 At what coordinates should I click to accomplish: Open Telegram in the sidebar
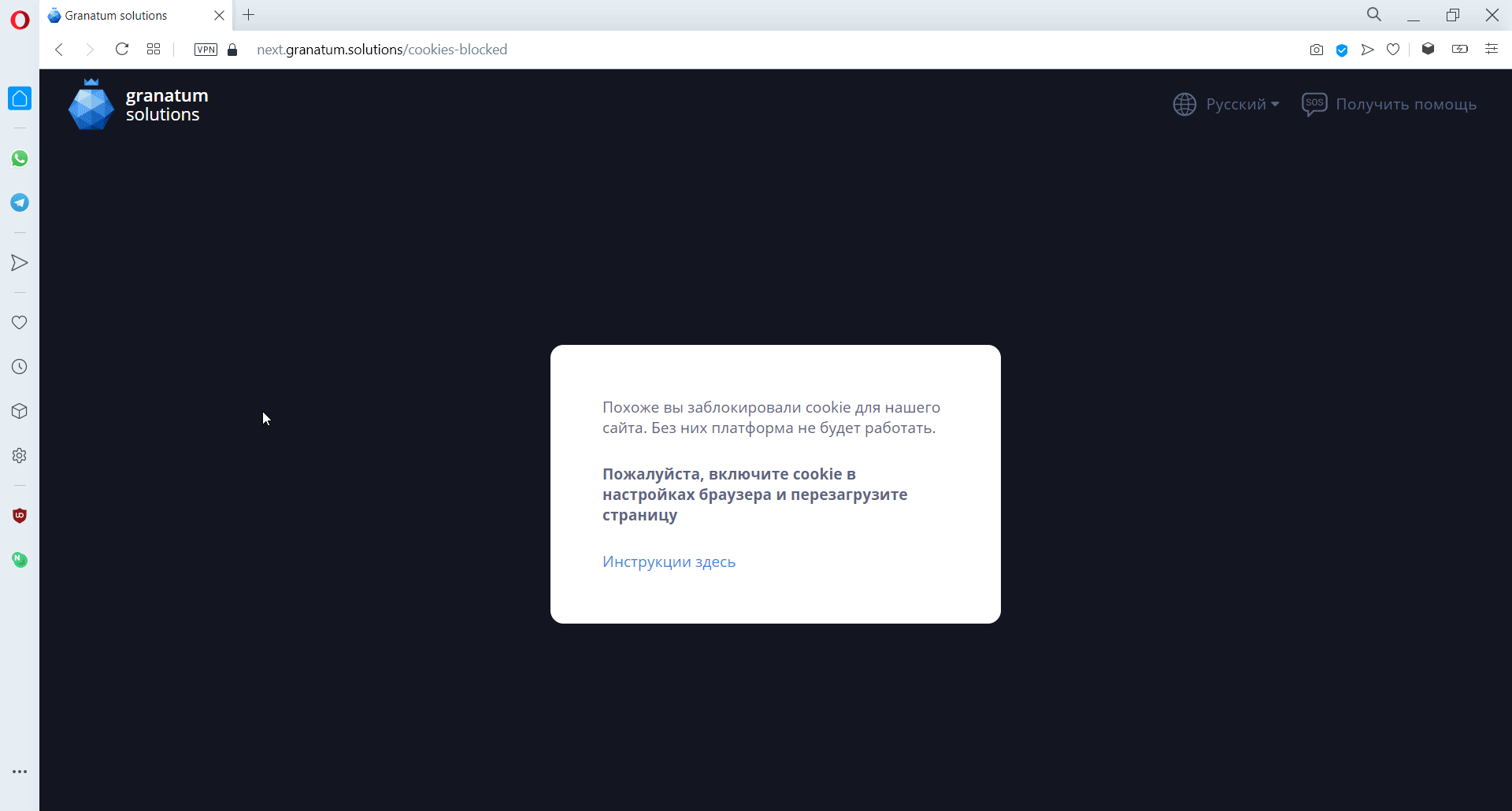tap(20, 202)
